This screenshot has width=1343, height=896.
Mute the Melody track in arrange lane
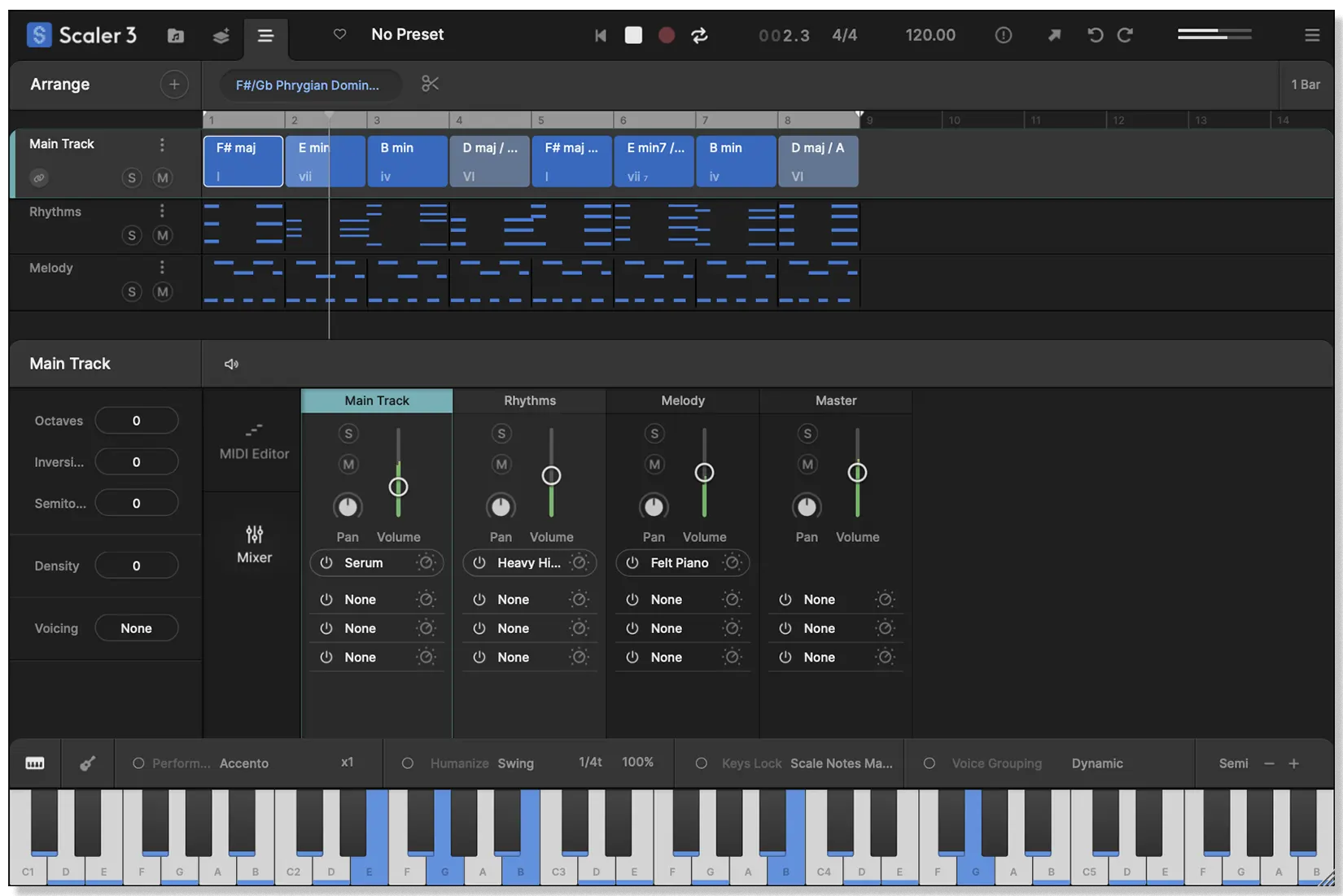click(163, 291)
